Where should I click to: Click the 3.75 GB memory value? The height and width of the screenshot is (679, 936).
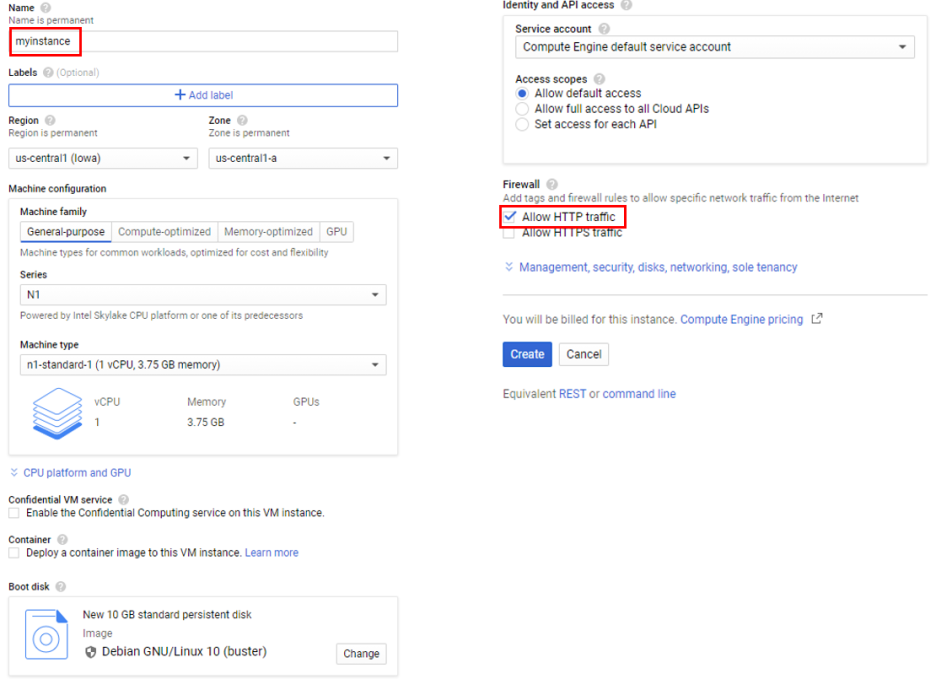click(205, 422)
